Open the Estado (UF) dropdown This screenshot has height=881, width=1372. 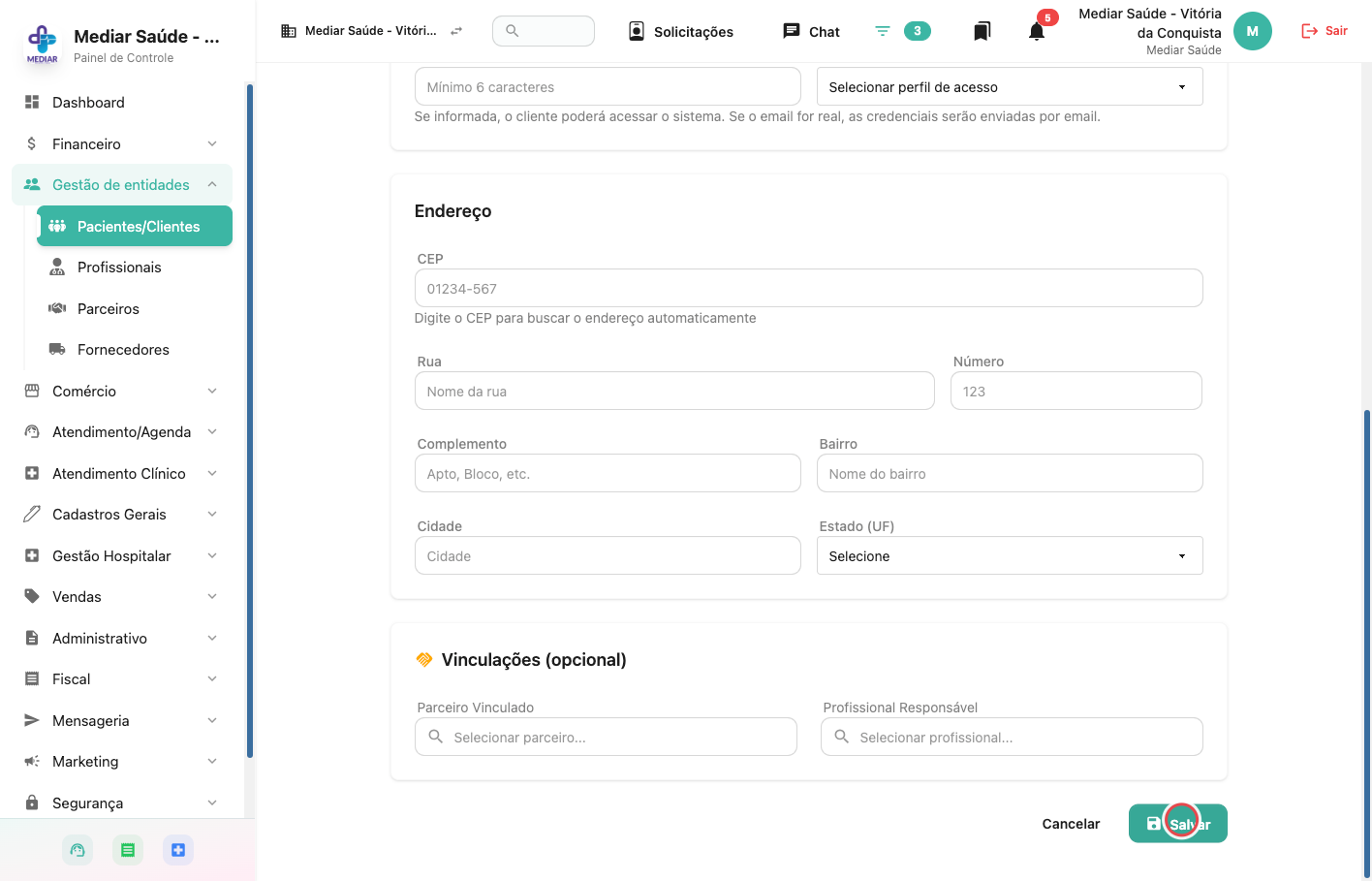tap(1010, 555)
